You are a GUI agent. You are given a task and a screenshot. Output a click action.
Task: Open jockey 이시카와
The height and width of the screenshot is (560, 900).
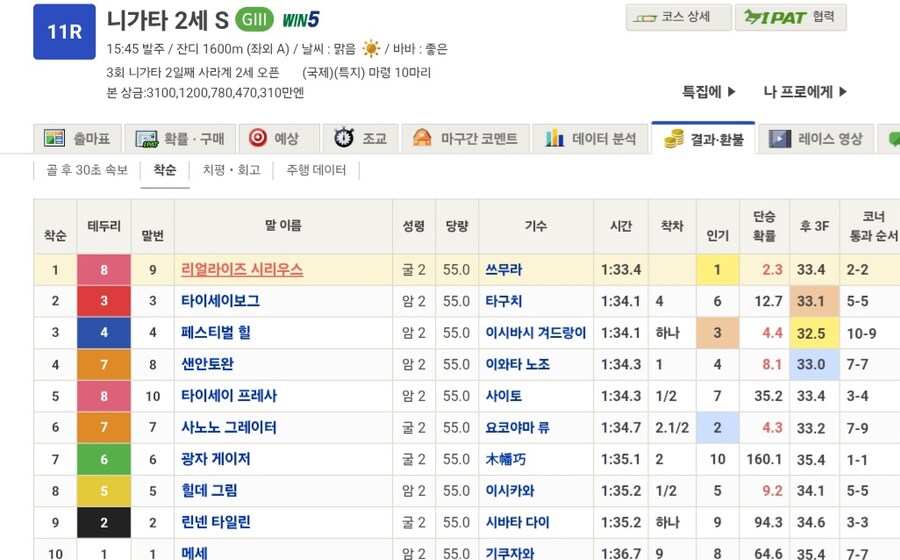[510, 491]
